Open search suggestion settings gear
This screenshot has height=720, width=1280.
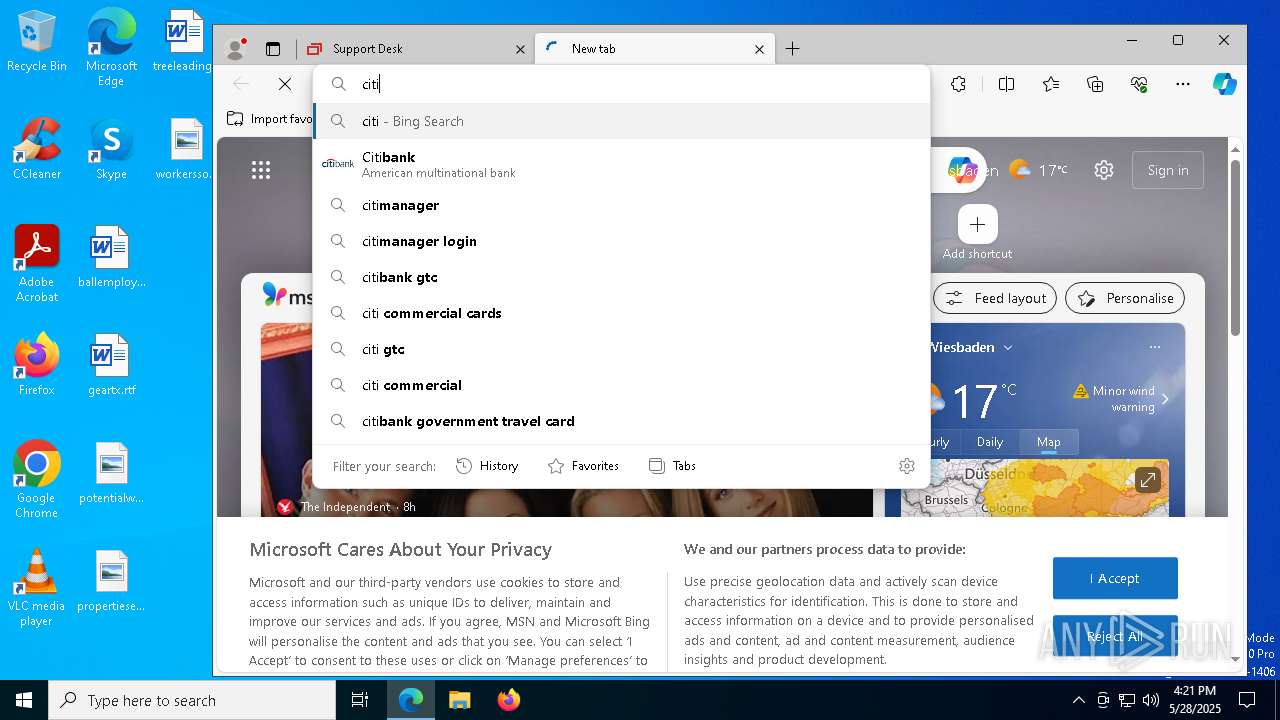click(907, 466)
